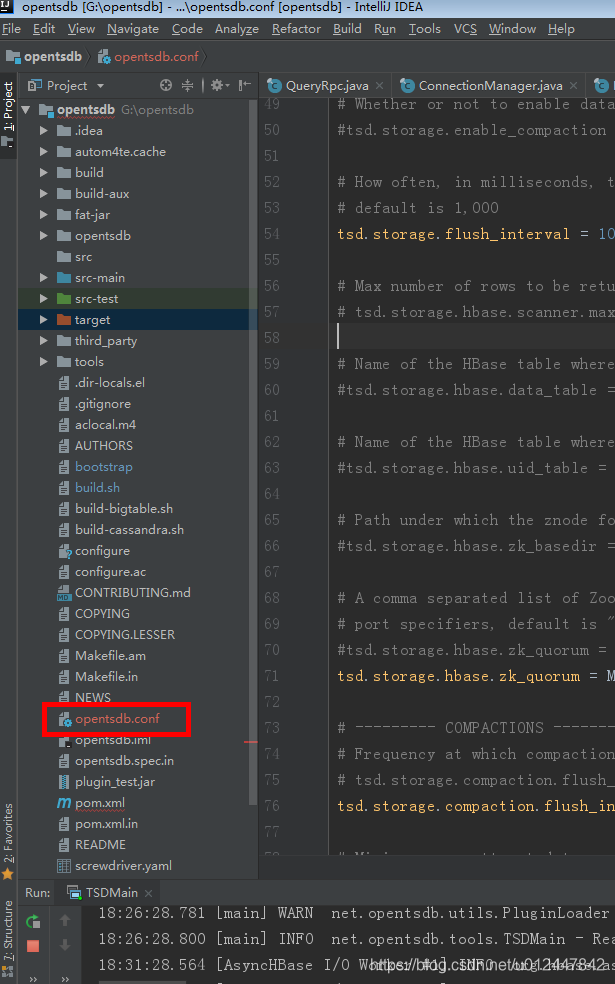This screenshot has height=984, width=615.
Task: Select configure.ac file
Action: click(110, 572)
